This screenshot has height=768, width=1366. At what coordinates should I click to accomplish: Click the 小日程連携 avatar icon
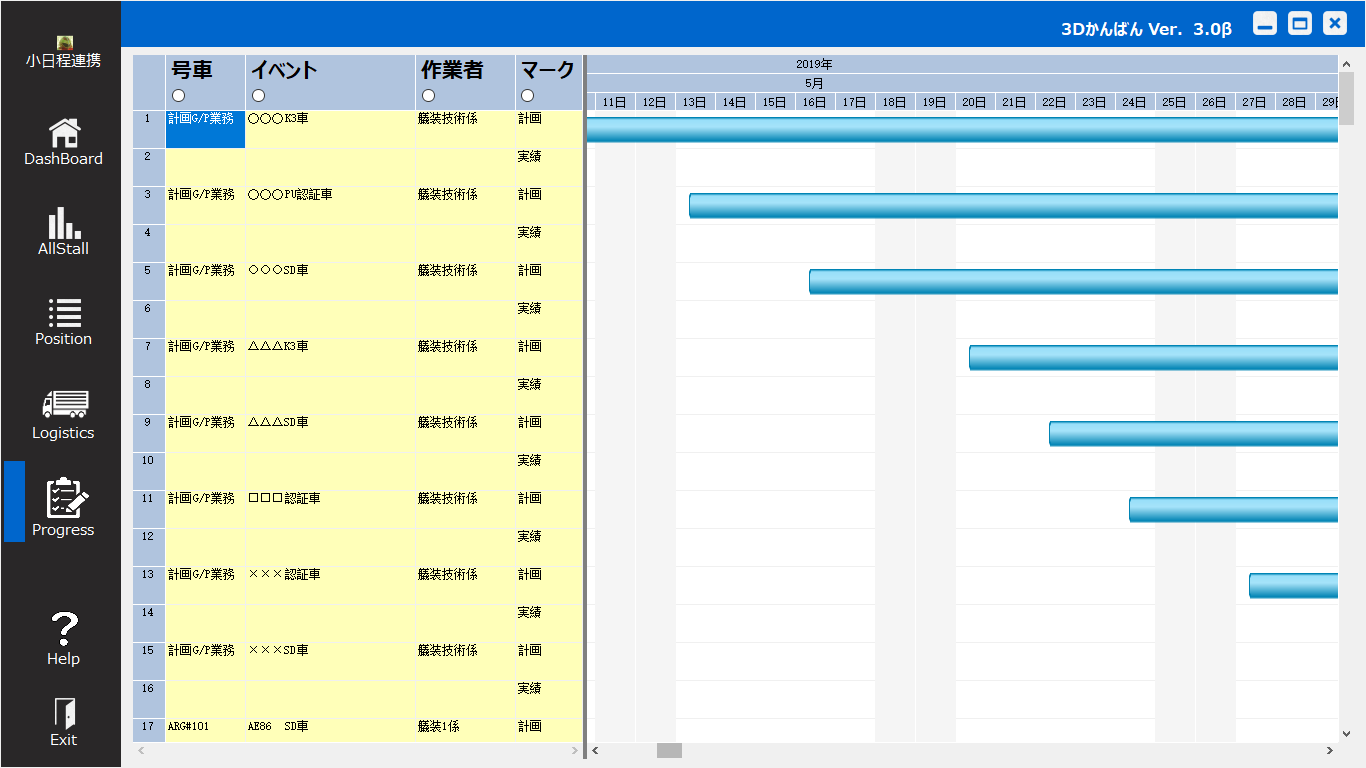tap(64, 43)
